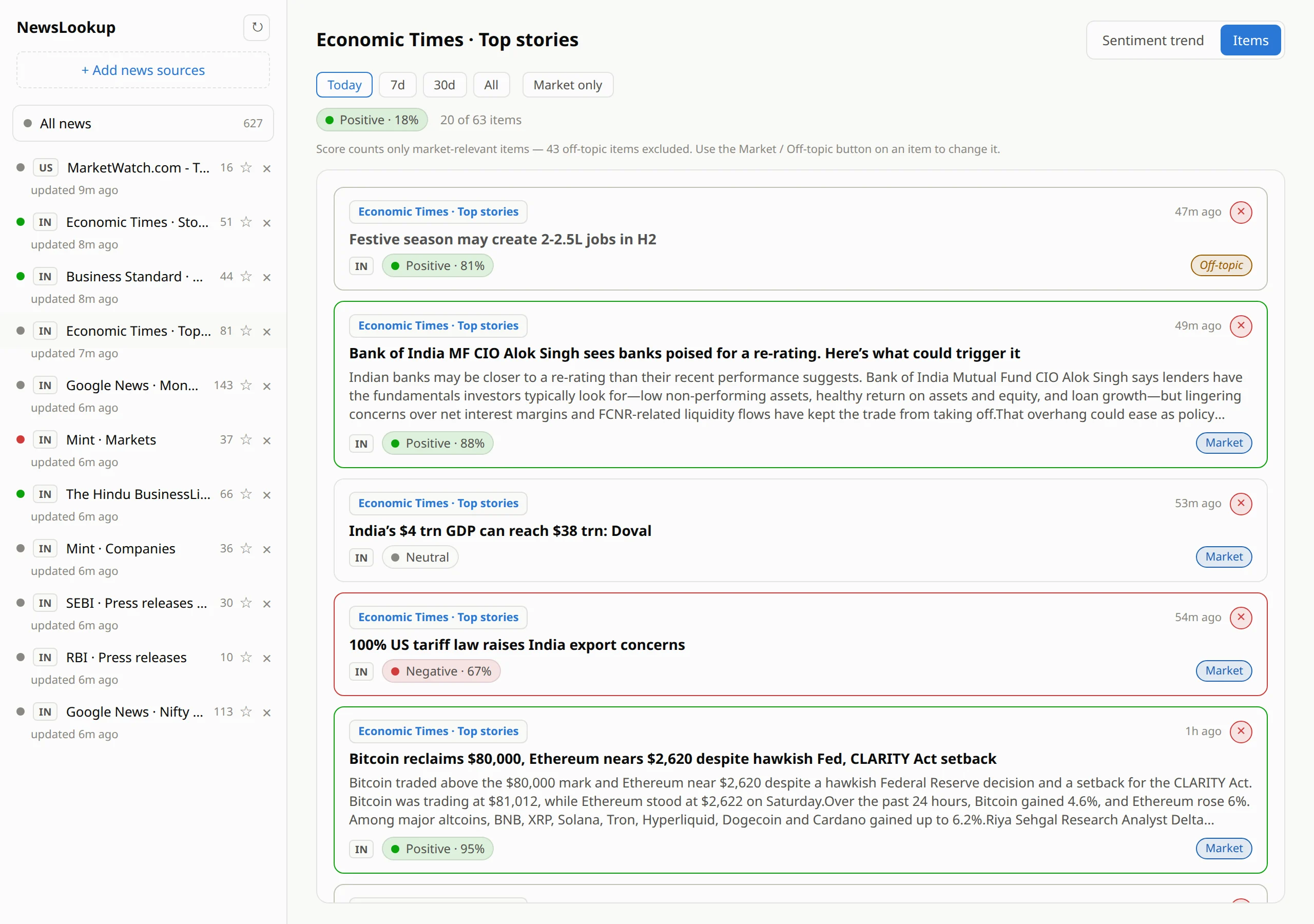Open the Festive season 2-2.5L jobs headline
The height and width of the screenshot is (924, 1314).
503,239
